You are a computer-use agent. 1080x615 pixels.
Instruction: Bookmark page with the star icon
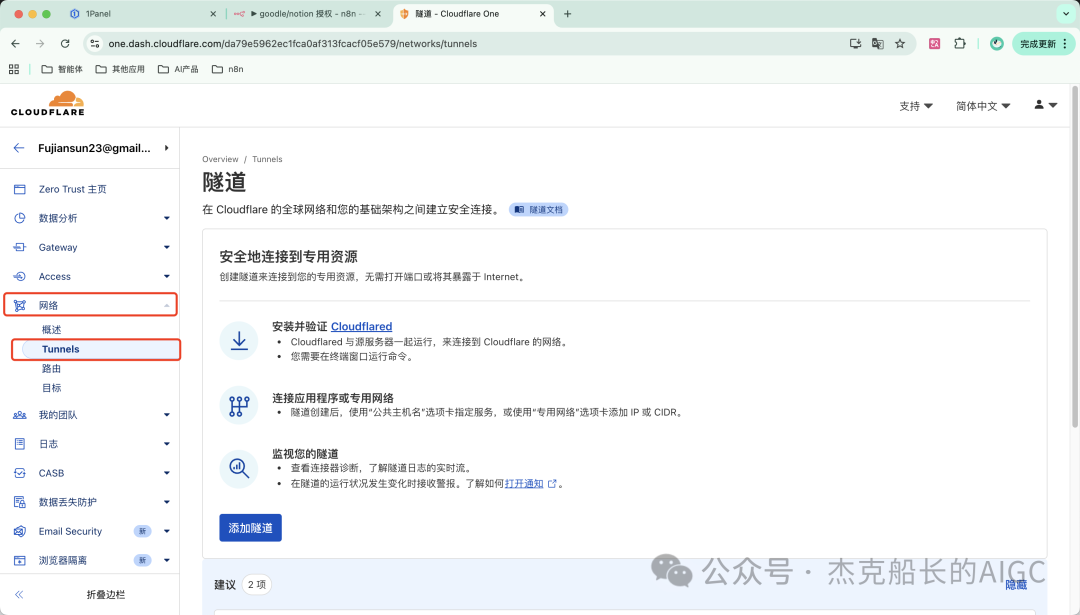tap(900, 43)
